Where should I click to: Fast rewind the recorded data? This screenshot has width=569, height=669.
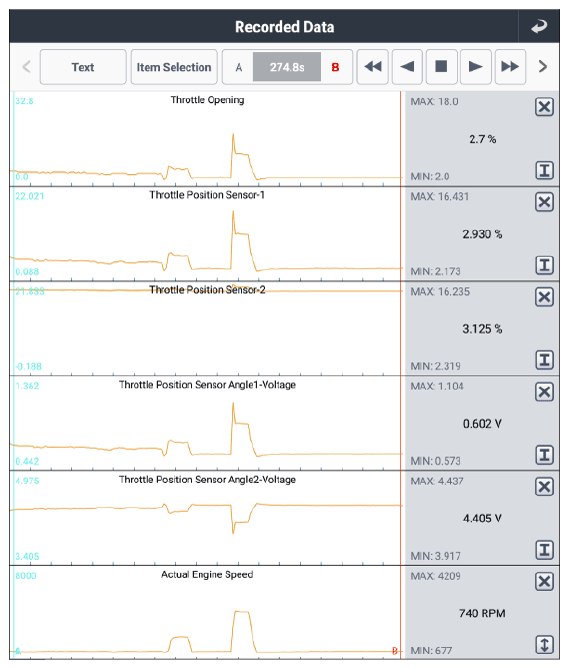pos(373,67)
